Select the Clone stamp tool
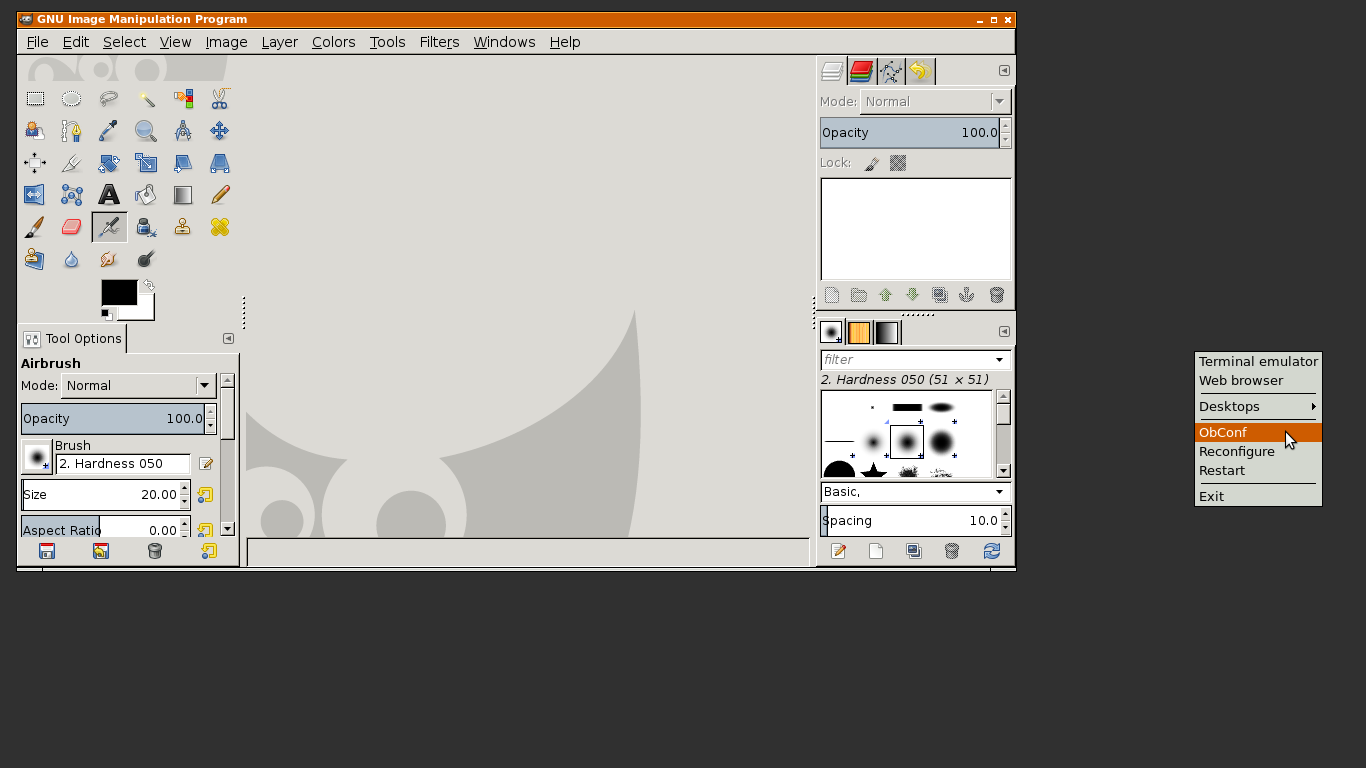The width and height of the screenshot is (1366, 768). click(x=183, y=227)
